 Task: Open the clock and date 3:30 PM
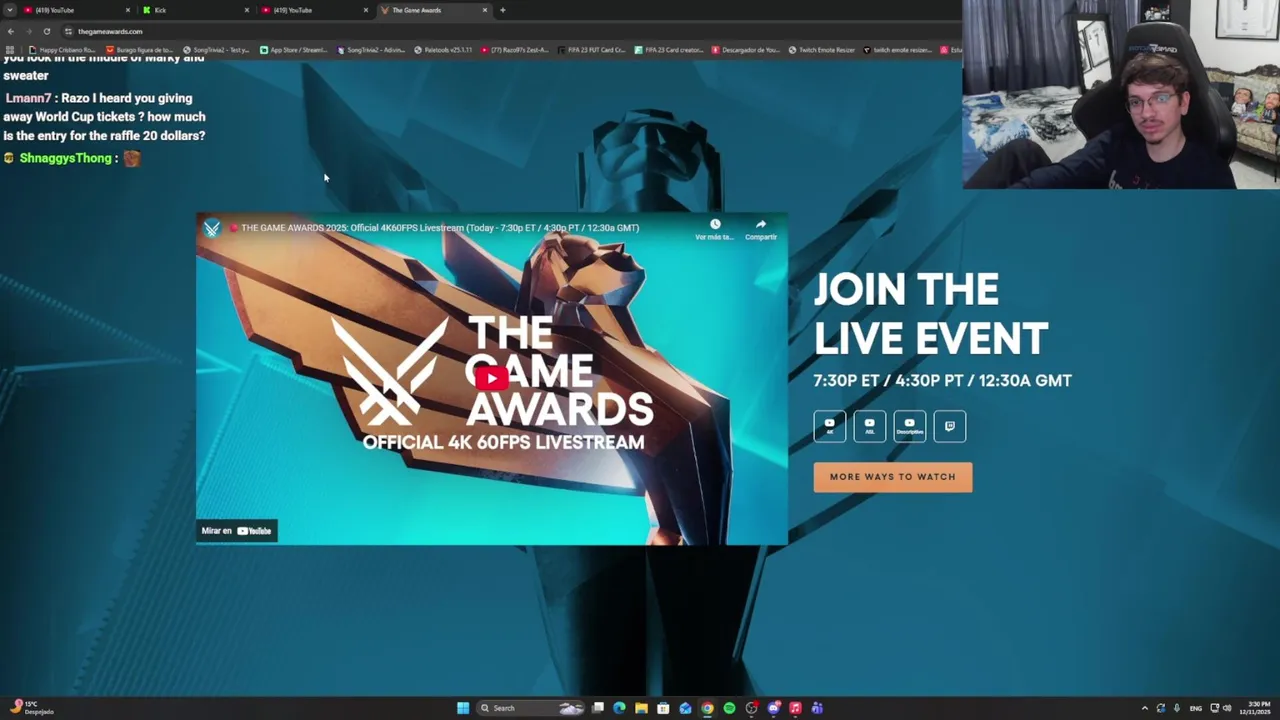[x=1254, y=708]
